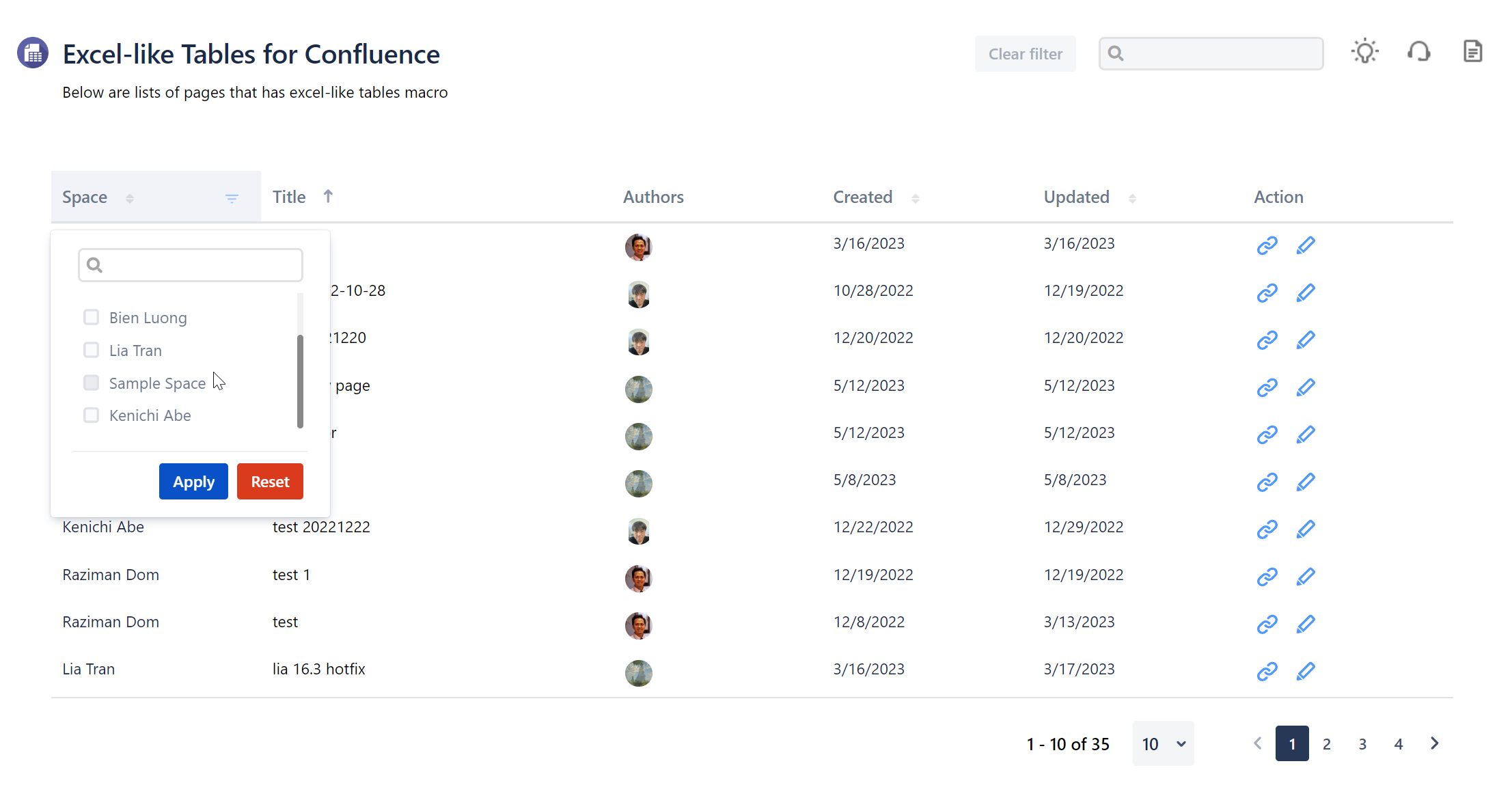Edit the test 20221222 page
This screenshot has height=796, width=1512.
1306,528
